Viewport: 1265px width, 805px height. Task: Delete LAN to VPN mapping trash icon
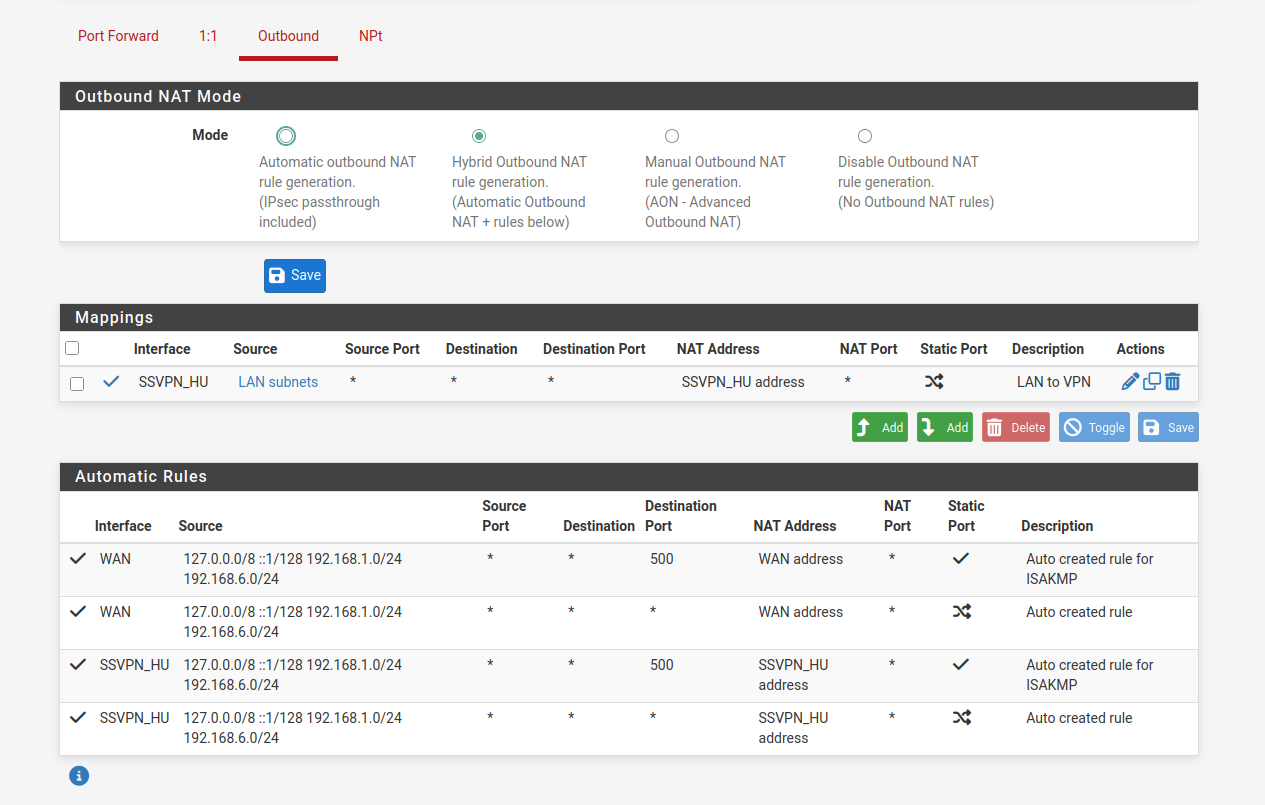[1173, 381]
